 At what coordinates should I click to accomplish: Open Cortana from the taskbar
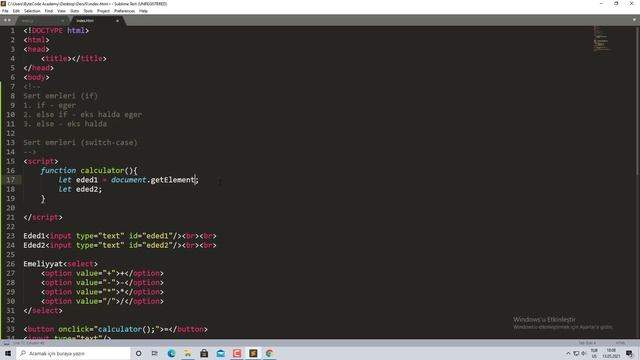[138, 353]
